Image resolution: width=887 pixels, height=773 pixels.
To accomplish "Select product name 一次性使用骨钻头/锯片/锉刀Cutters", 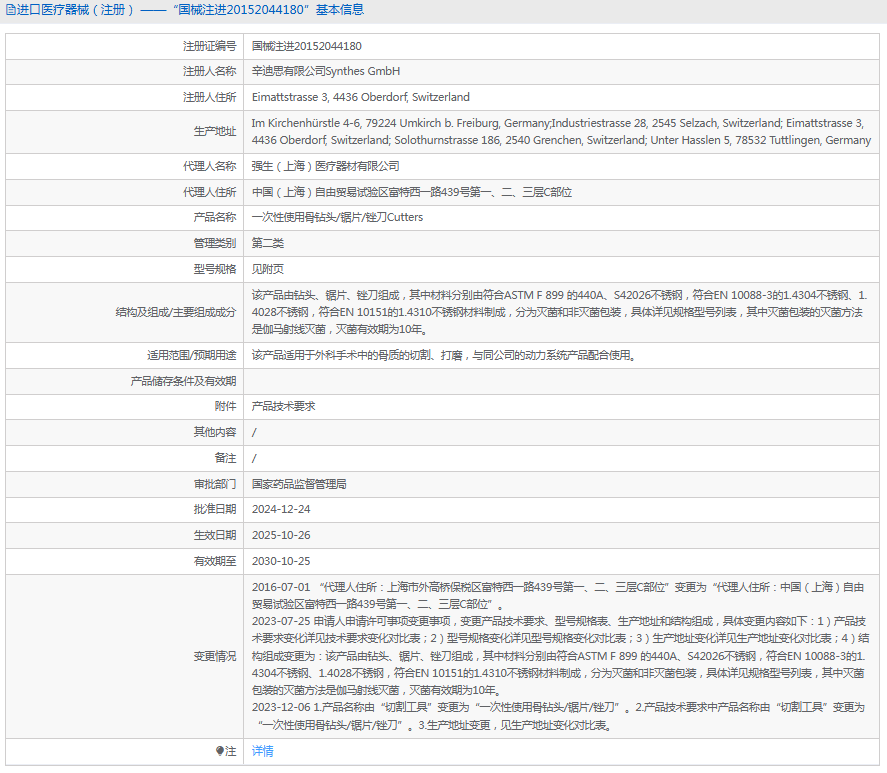I will [337, 217].
